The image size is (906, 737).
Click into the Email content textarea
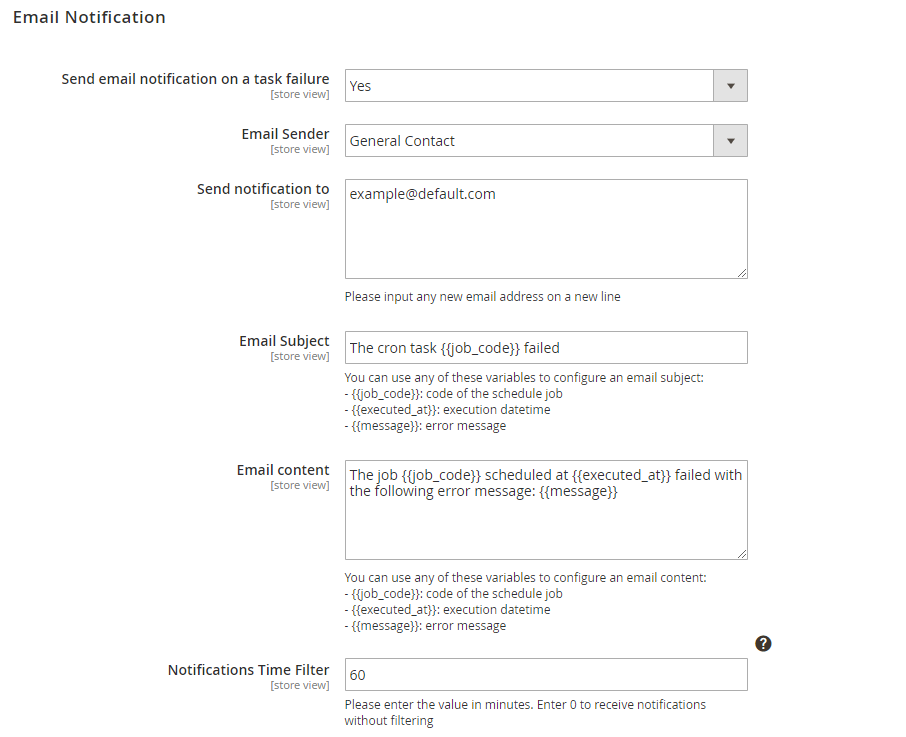click(546, 520)
